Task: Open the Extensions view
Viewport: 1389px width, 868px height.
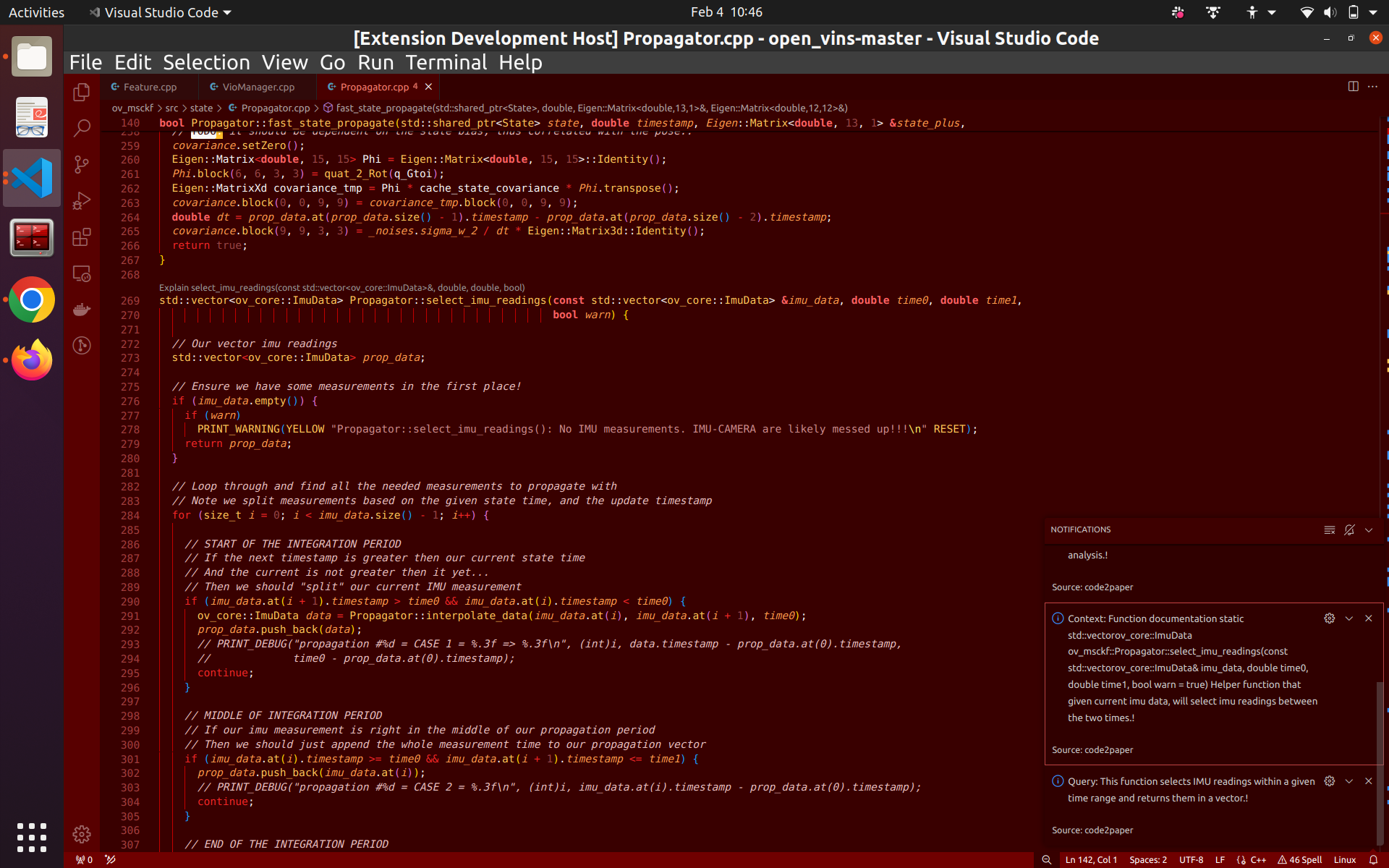Action: click(82, 237)
